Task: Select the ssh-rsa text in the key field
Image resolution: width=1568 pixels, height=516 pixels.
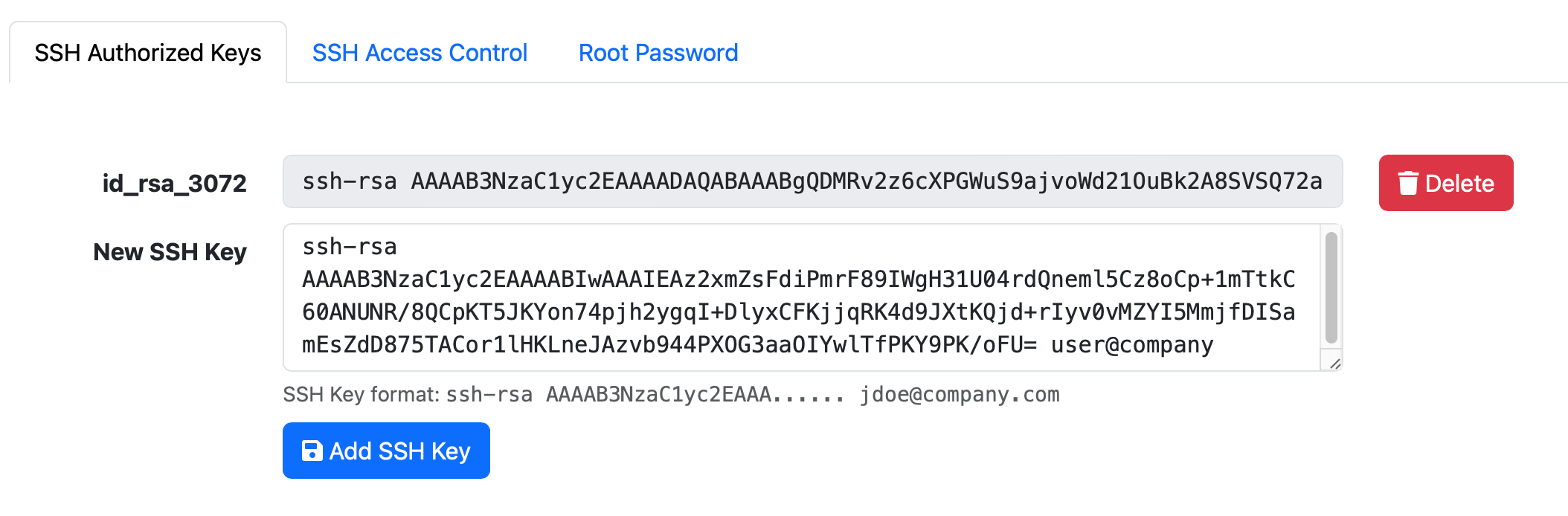Action: click(x=348, y=181)
